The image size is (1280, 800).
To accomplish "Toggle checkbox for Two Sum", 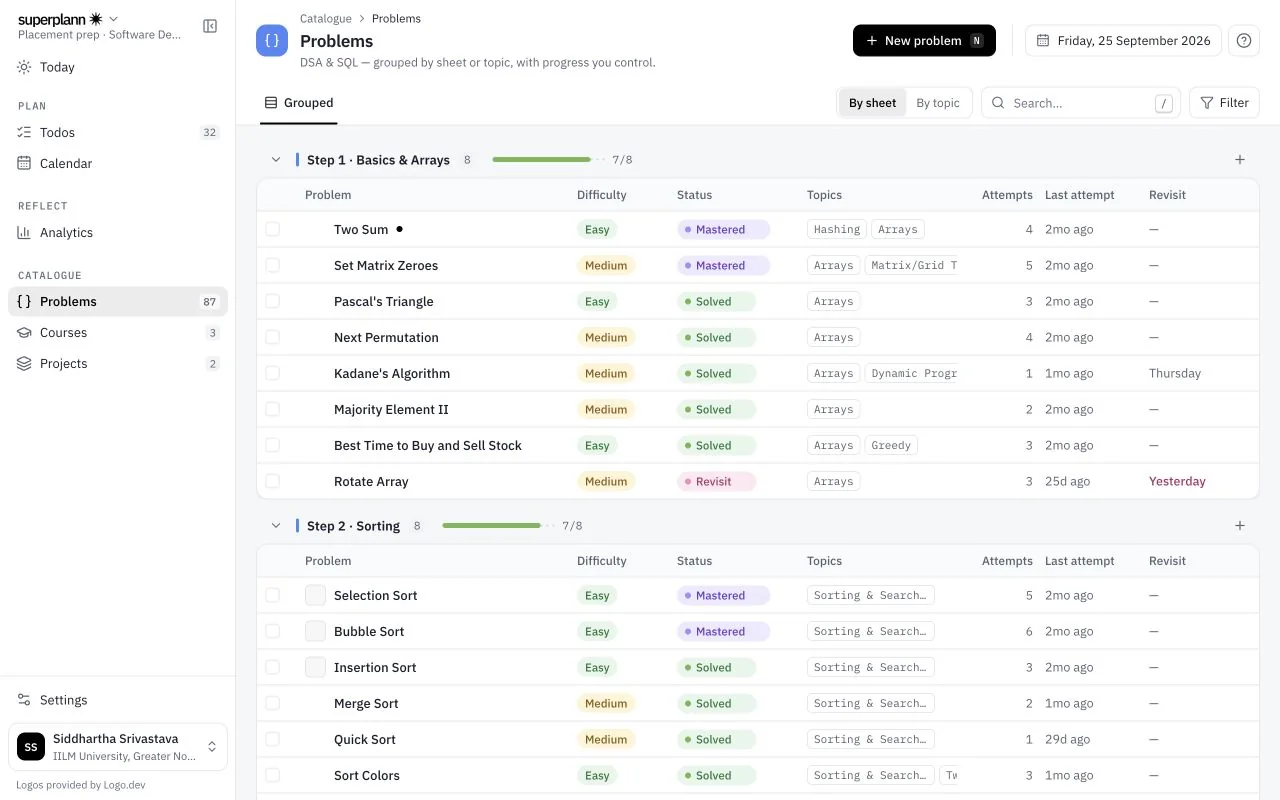I will click(273, 229).
